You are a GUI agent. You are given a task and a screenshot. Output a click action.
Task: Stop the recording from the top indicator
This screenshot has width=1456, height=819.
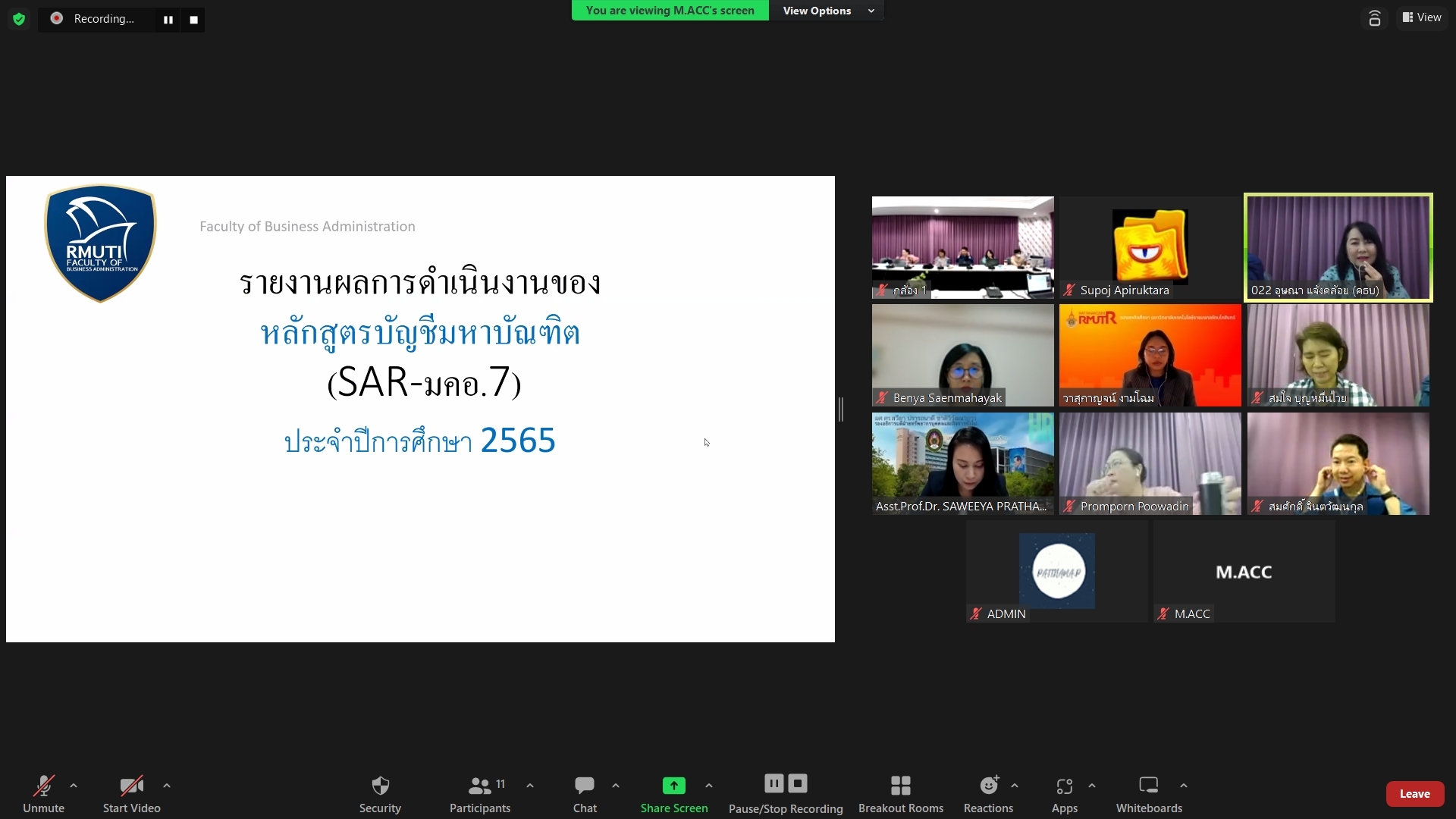pyautogui.click(x=194, y=20)
